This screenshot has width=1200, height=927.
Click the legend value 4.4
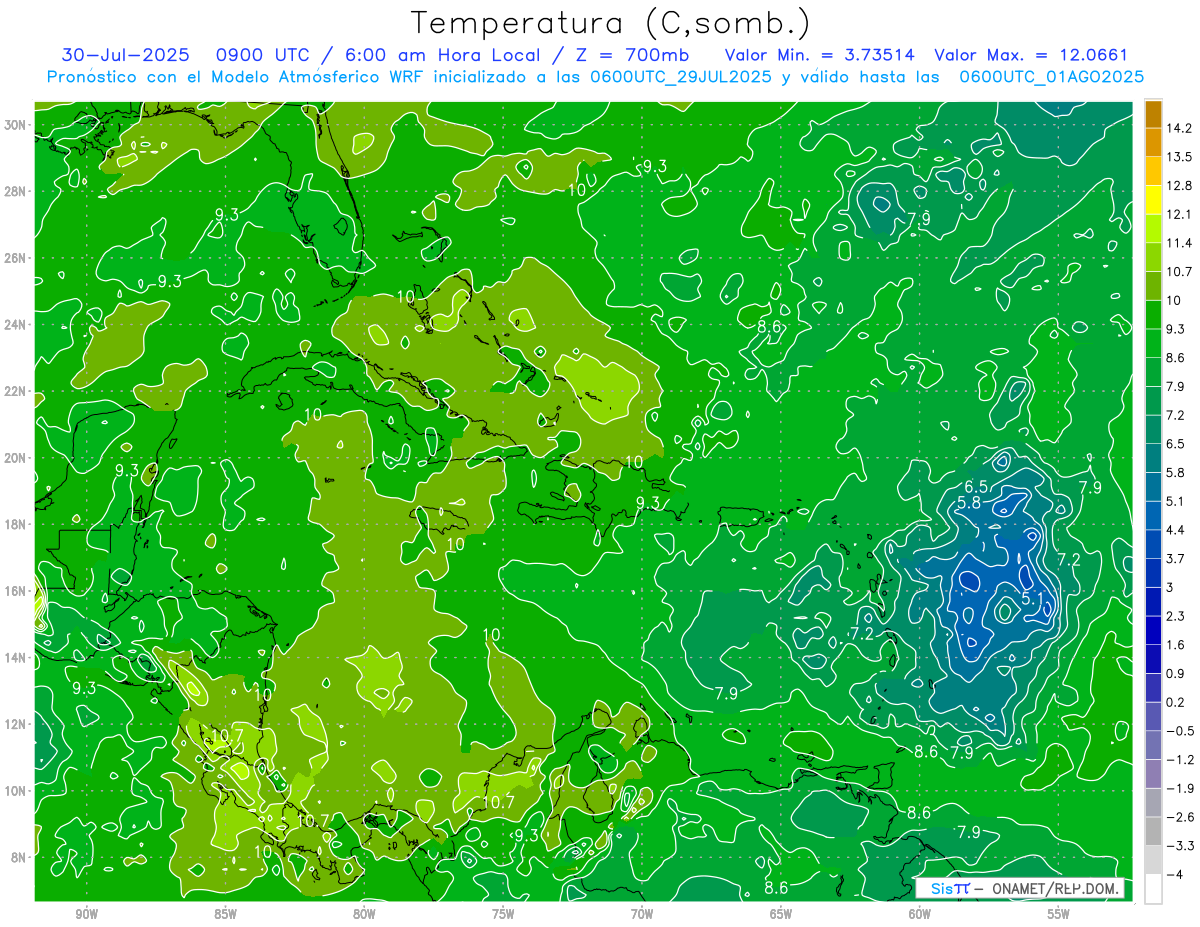point(1177,530)
